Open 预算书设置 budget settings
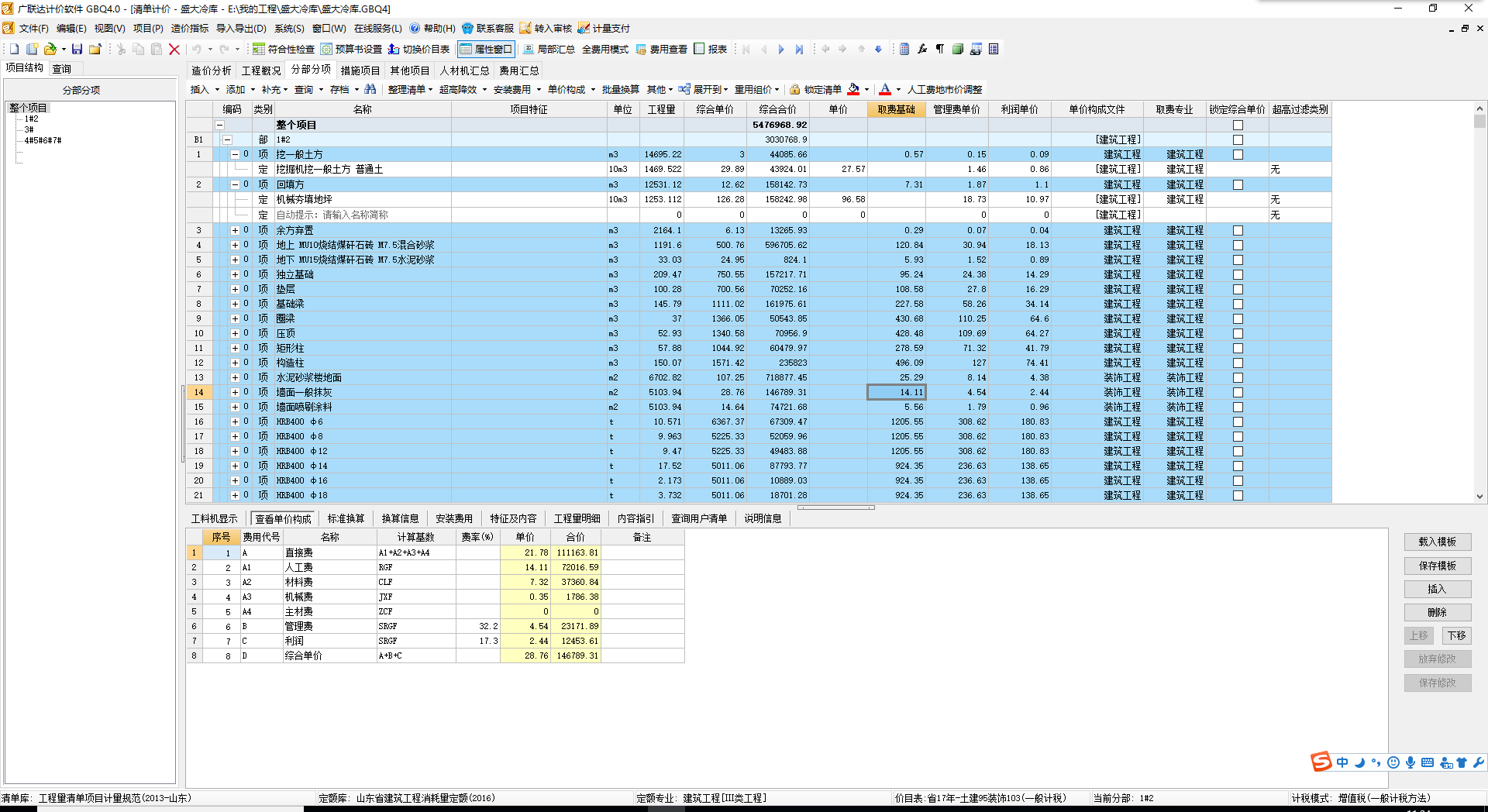Image resolution: width=1488 pixels, height=812 pixels. (351, 49)
